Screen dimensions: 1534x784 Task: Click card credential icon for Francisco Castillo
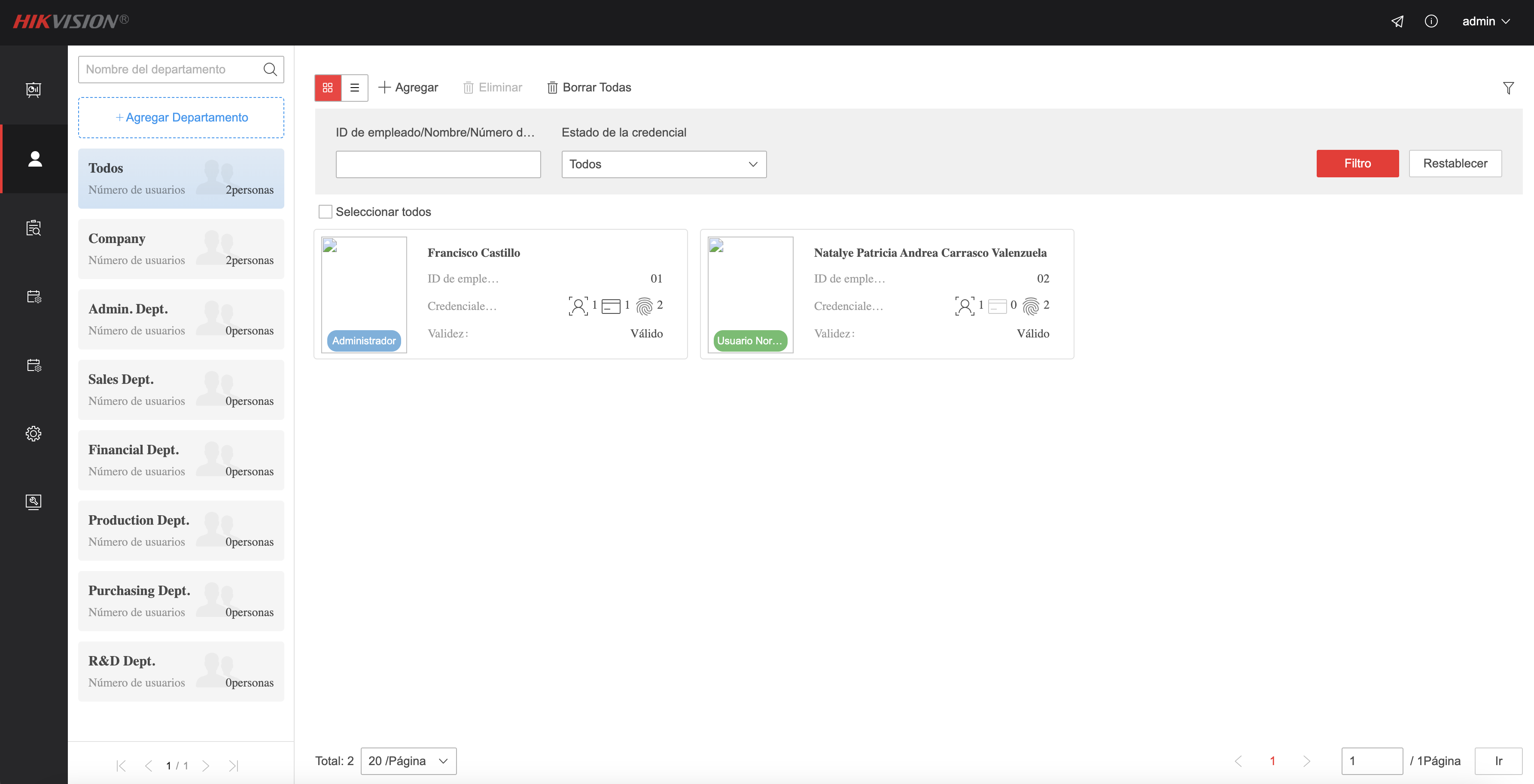tap(611, 307)
